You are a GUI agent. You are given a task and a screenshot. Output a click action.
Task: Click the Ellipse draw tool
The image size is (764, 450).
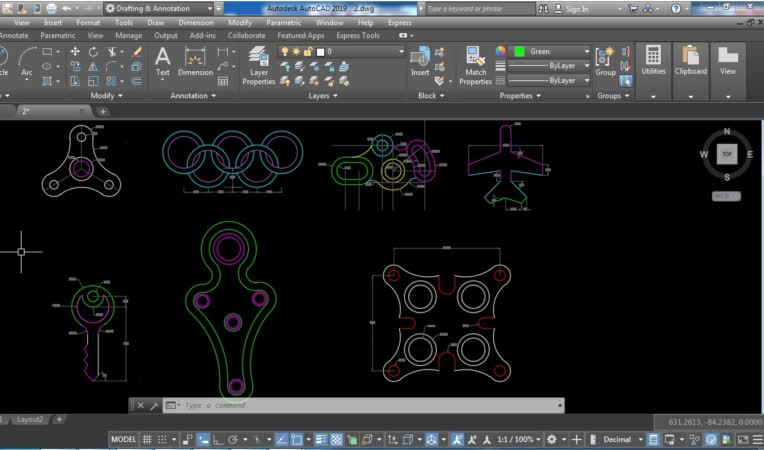click(47, 66)
